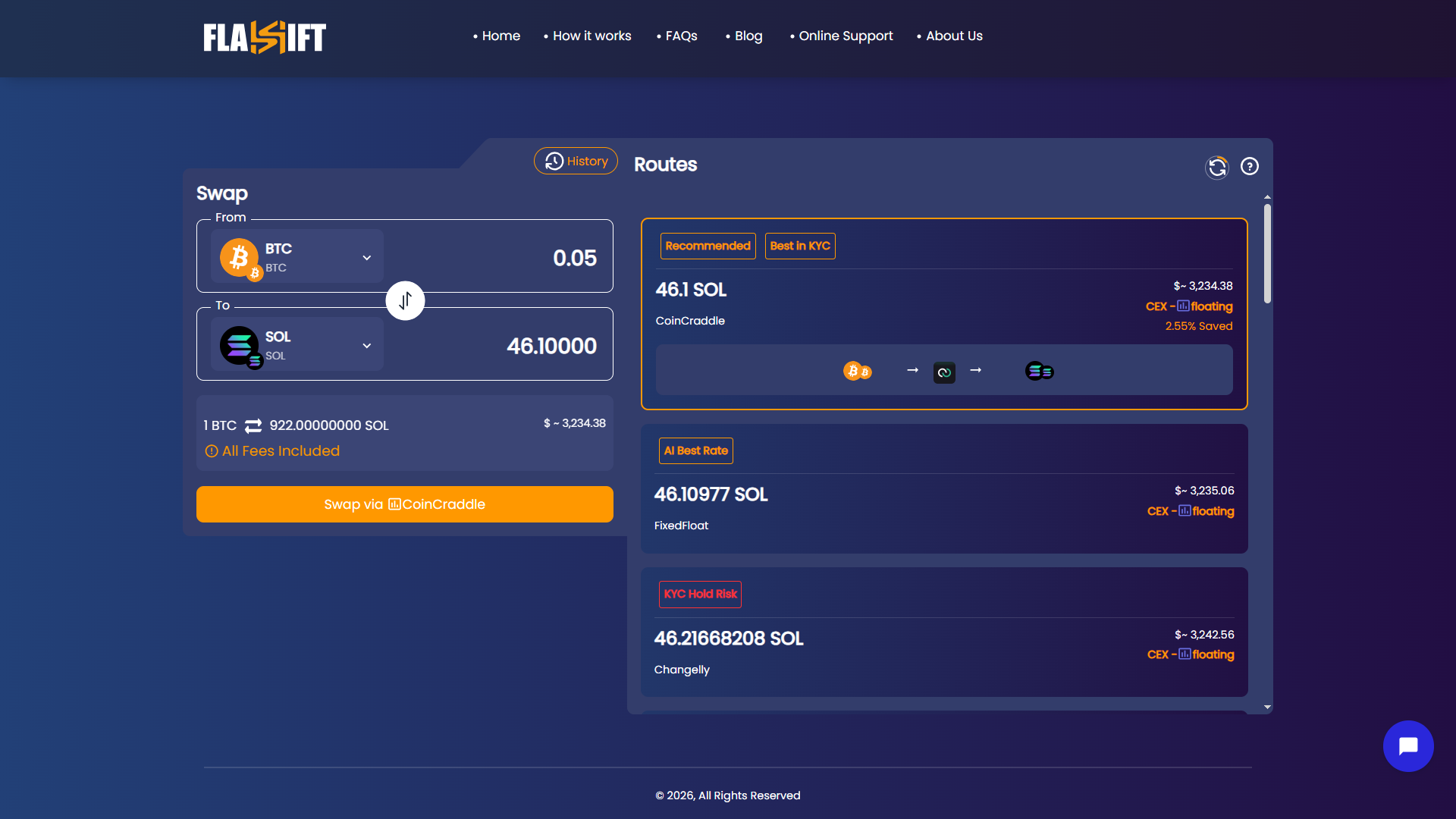Image resolution: width=1456 pixels, height=819 pixels.
Task: Click the 2.55% Saved label
Action: click(x=1199, y=326)
